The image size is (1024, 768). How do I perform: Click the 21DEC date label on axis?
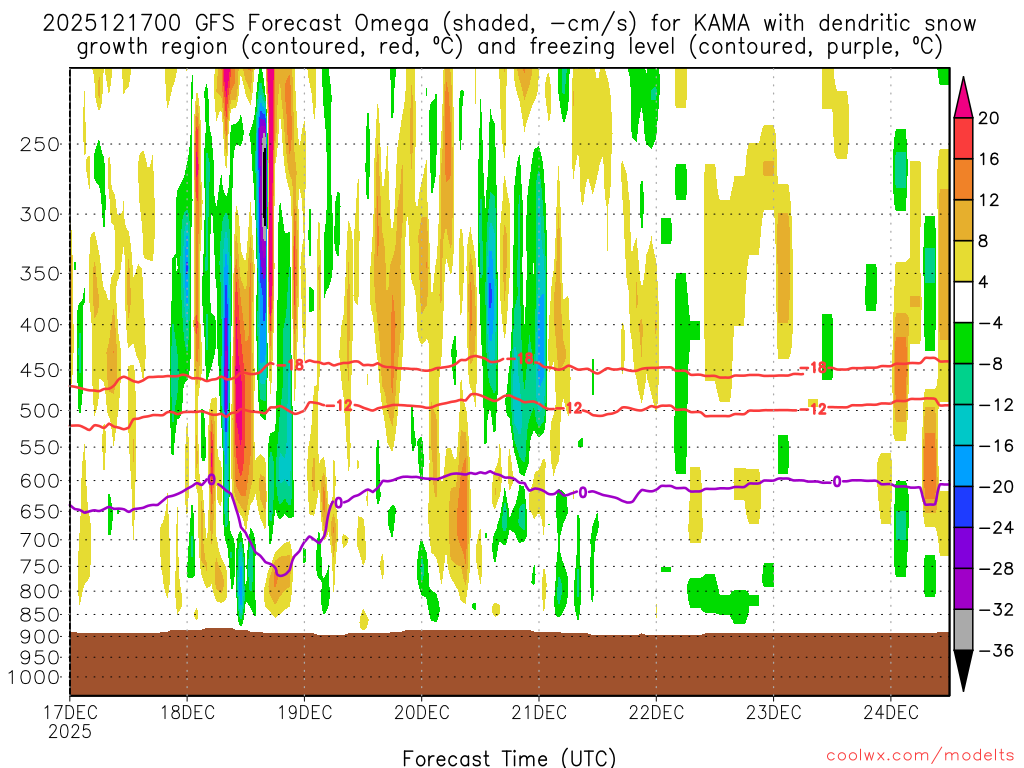(539, 712)
